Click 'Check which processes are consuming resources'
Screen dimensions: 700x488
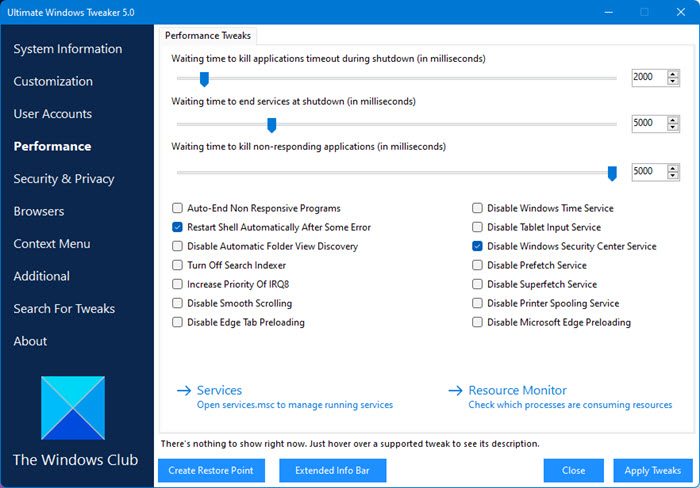pos(570,405)
